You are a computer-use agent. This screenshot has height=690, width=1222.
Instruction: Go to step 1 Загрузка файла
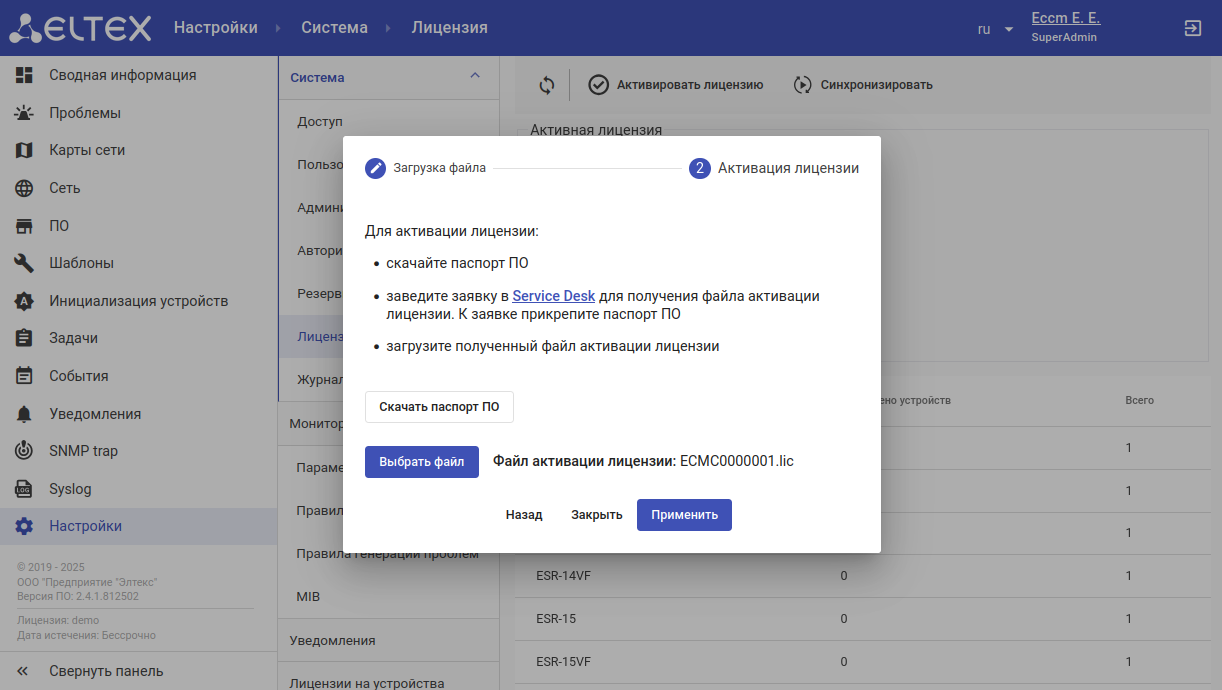(x=426, y=168)
